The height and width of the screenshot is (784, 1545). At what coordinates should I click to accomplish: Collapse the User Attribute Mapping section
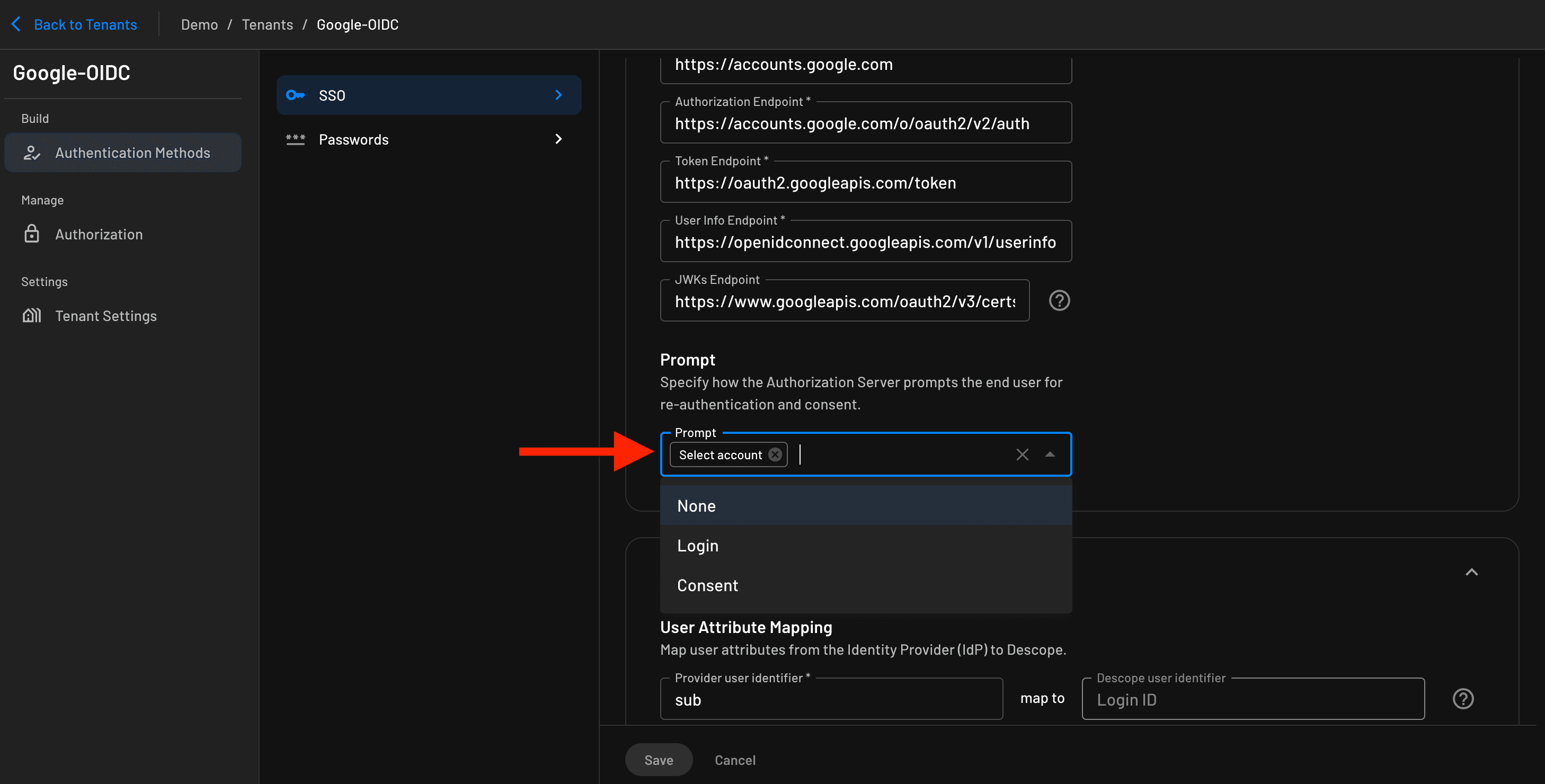(x=1472, y=572)
